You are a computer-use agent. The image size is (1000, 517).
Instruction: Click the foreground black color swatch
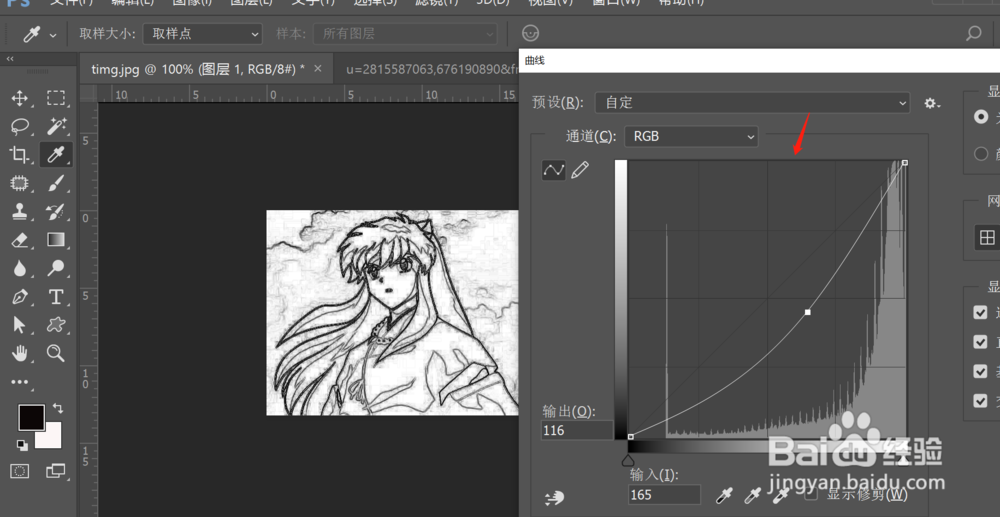31,418
